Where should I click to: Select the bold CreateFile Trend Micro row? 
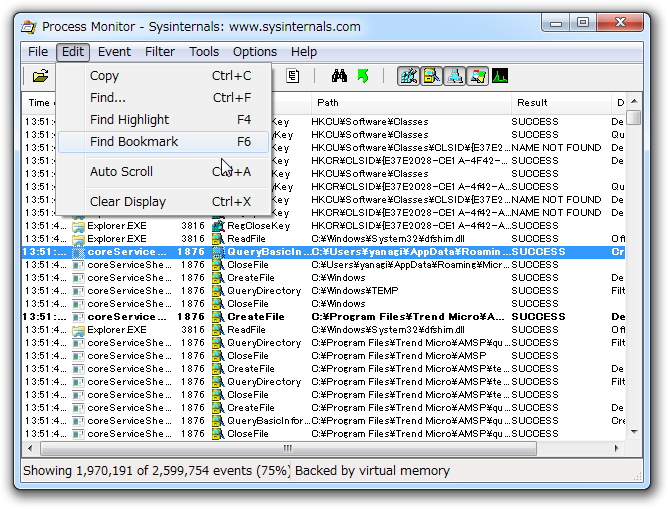coord(324,317)
